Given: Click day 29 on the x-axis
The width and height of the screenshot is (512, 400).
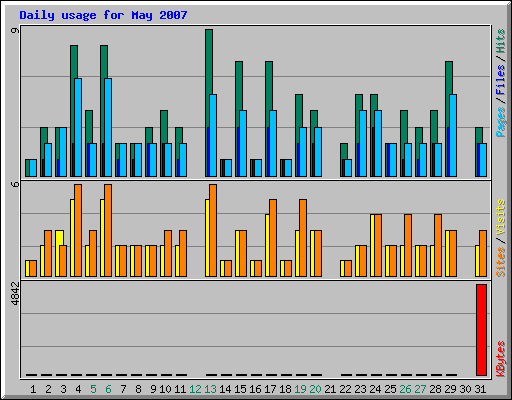Looking at the screenshot, I should click(450, 389).
